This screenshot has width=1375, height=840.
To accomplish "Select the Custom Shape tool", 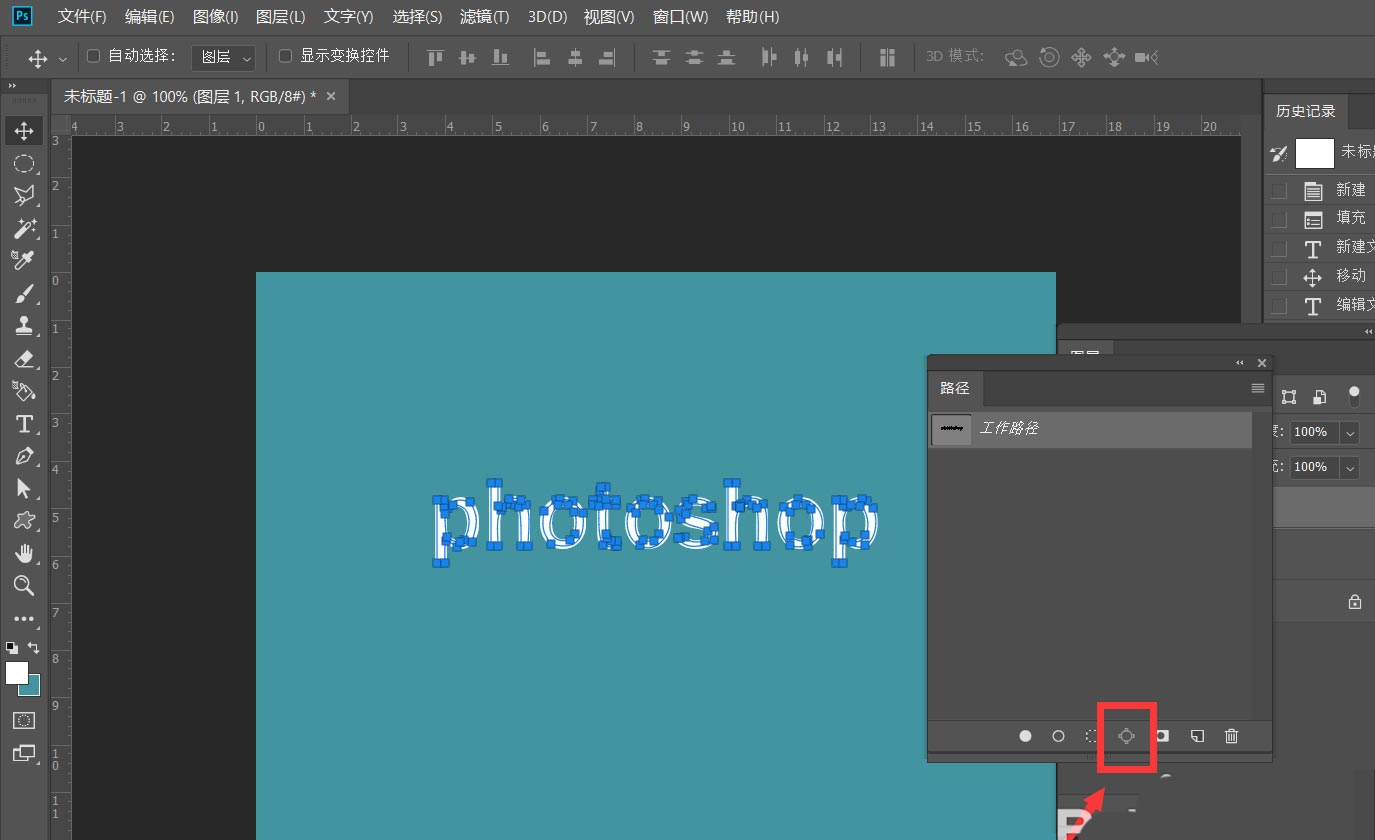I will coord(24,520).
